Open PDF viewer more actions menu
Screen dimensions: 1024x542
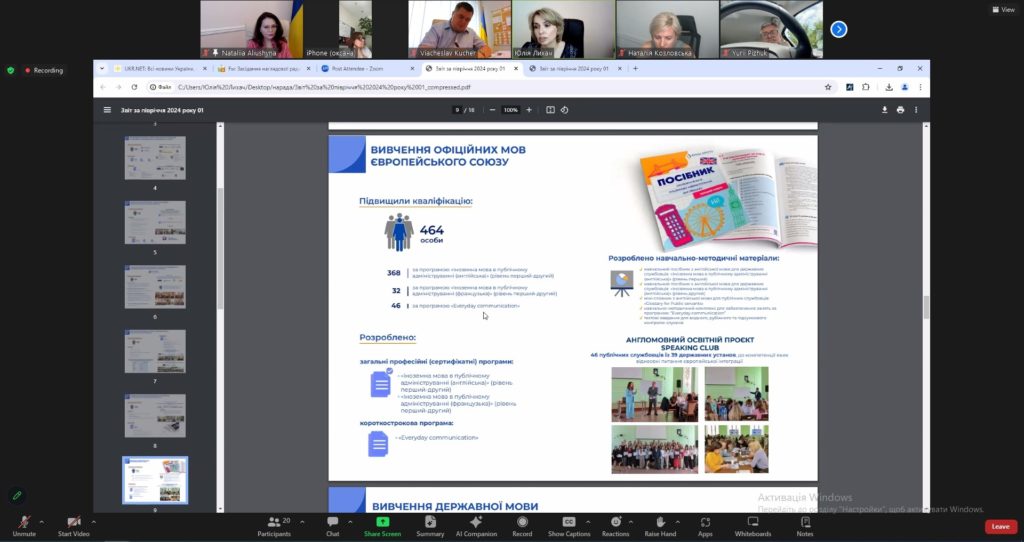[x=916, y=110]
